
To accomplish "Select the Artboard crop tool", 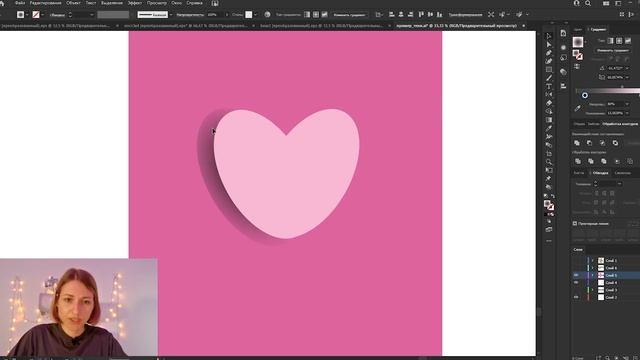I will point(549,153).
